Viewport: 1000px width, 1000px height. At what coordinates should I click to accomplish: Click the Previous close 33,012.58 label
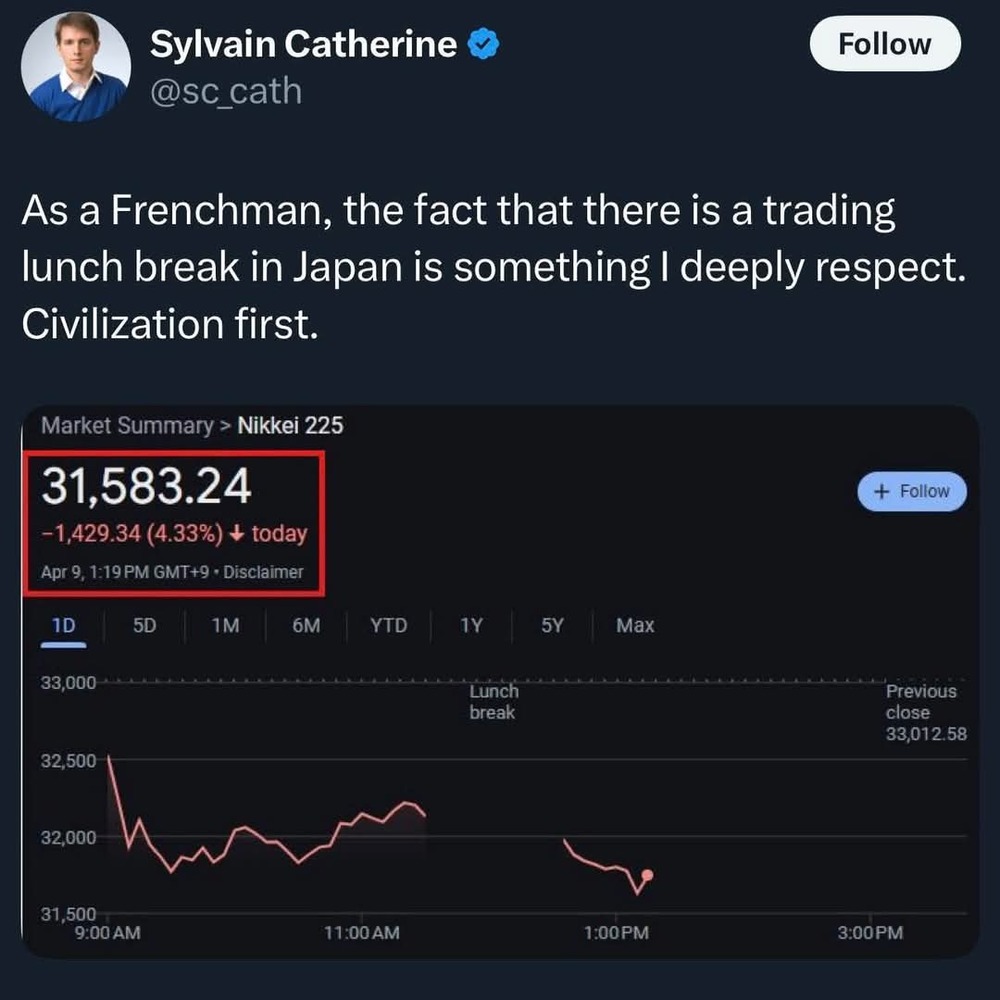[x=925, y=712]
